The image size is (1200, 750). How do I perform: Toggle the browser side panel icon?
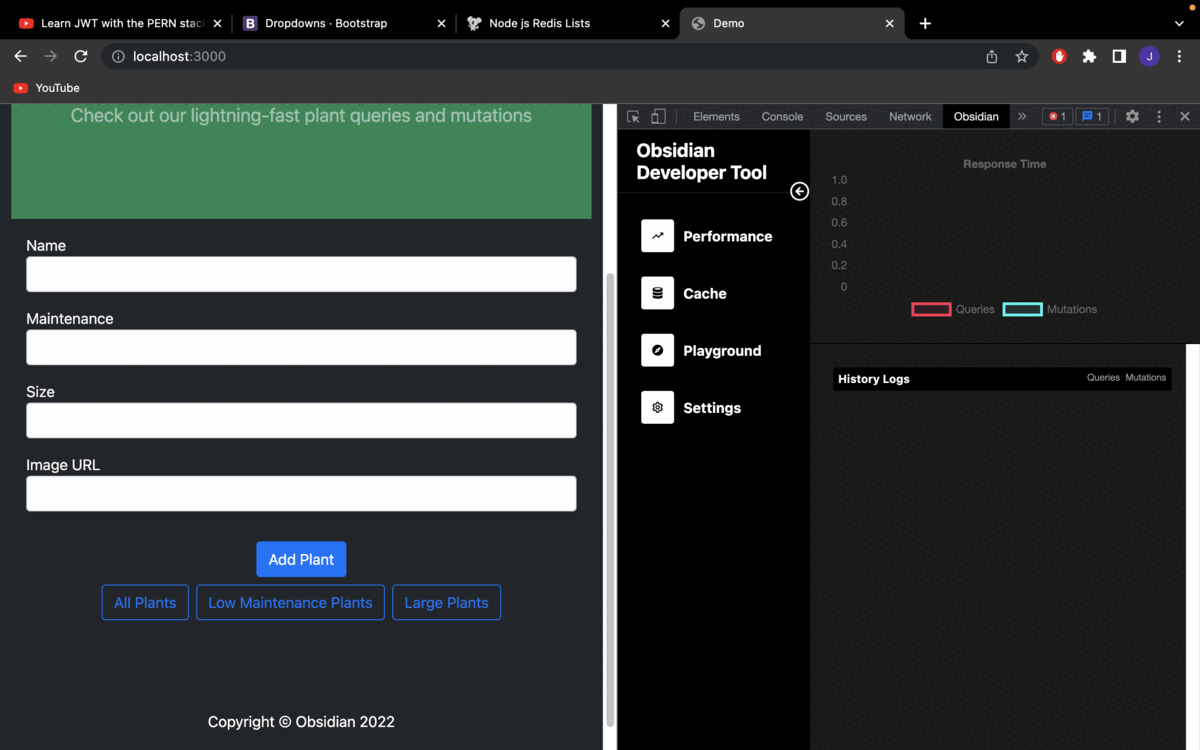point(1119,56)
